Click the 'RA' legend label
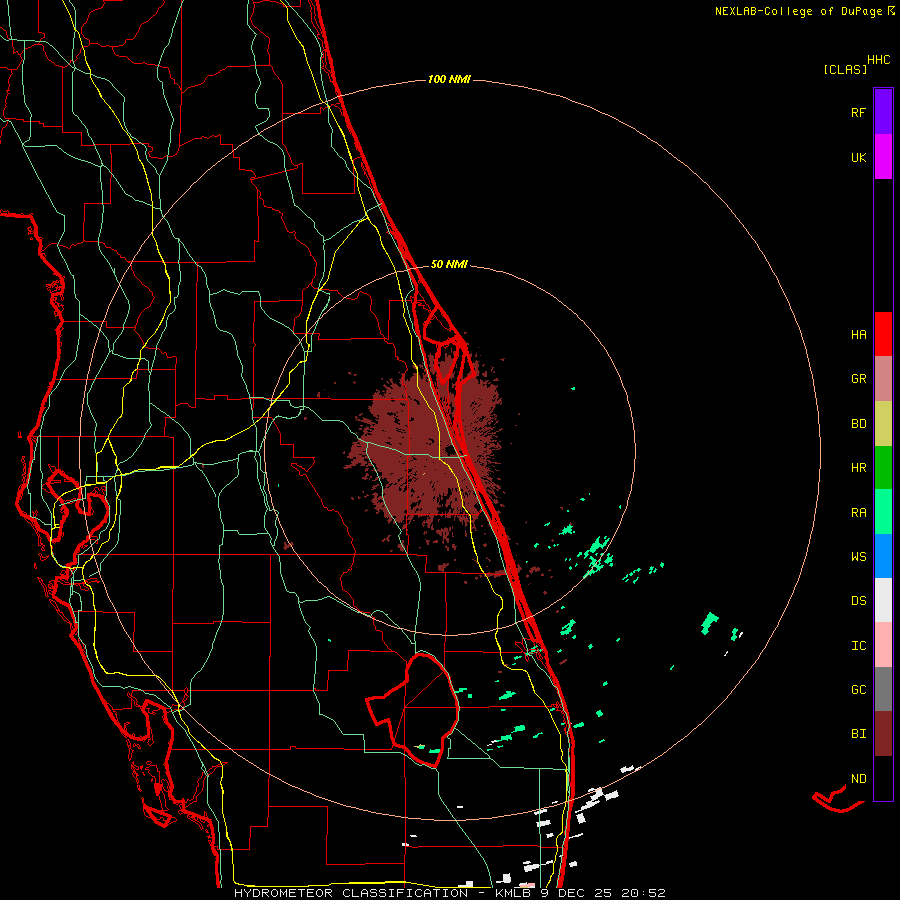 (858, 512)
